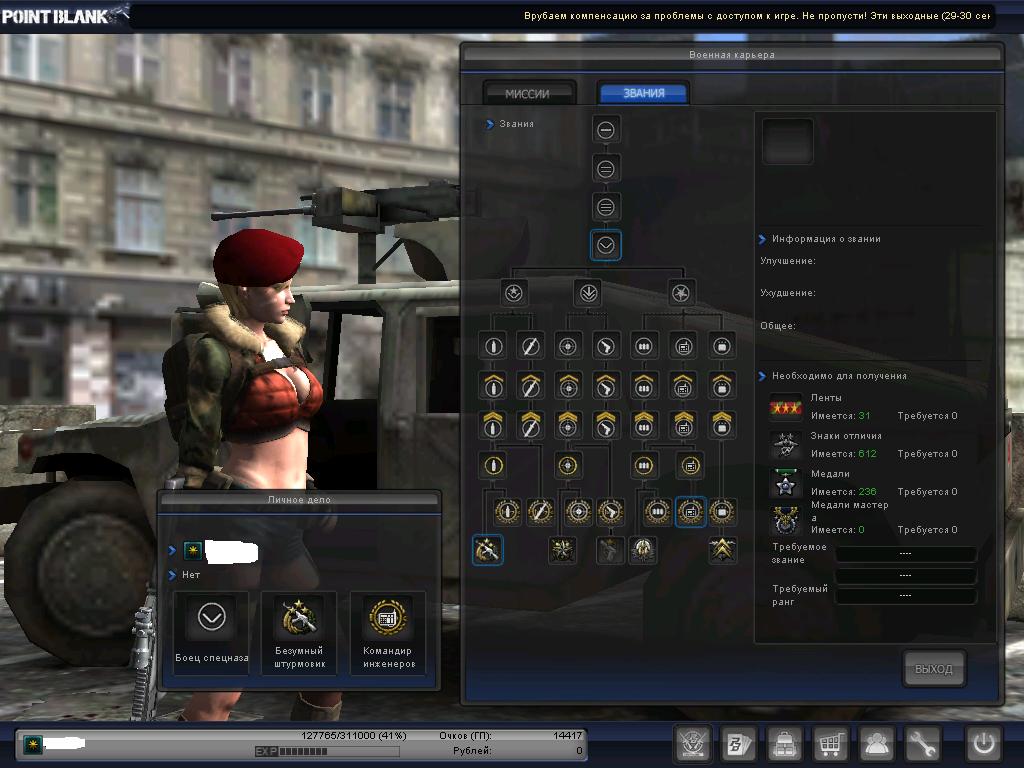Click Безумный штурмовик slot in Личное дело
This screenshot has height=768, width=1024.
coord(299,631)
